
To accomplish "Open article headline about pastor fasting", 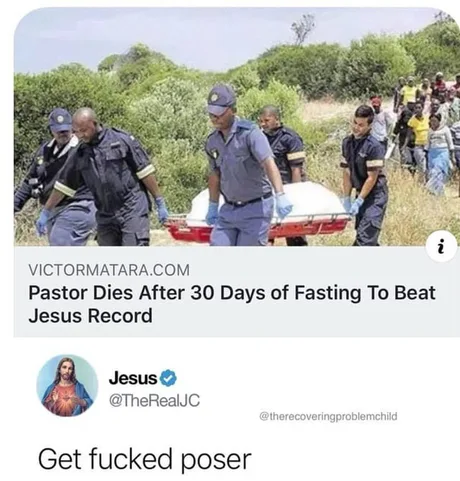I will click(232, 304).
